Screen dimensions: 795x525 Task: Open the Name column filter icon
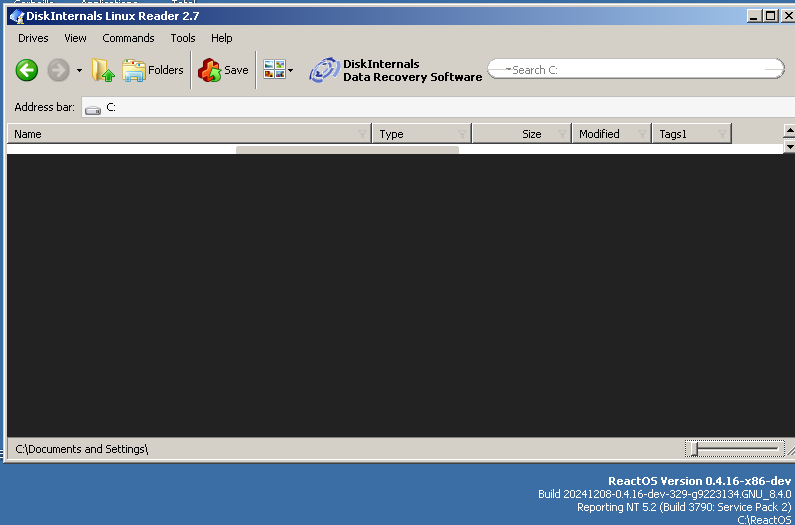(362, 134)
